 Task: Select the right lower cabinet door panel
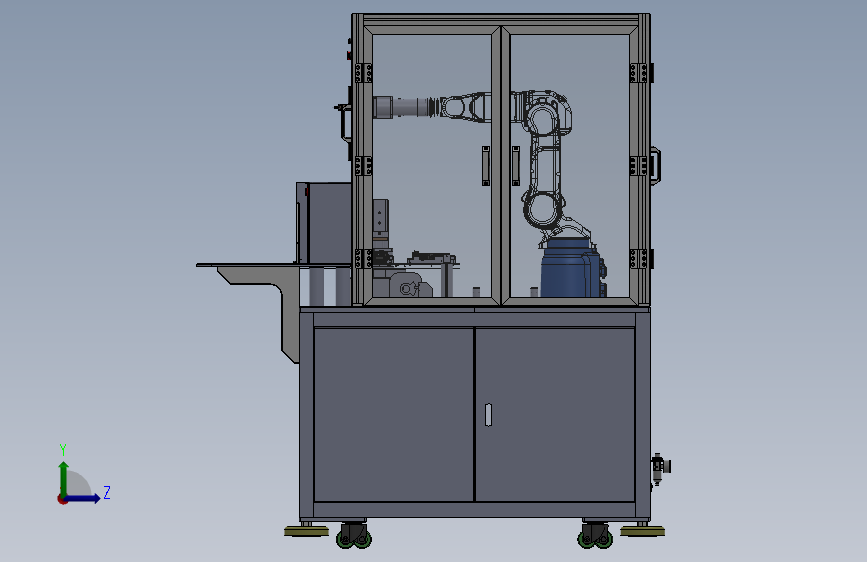tap(555, 414)
